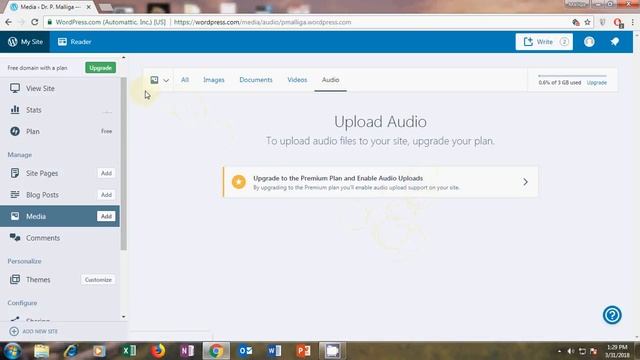Open Outlook from the taskbar
The height and width of the screenshot is (360, 640).
(245, 351)
